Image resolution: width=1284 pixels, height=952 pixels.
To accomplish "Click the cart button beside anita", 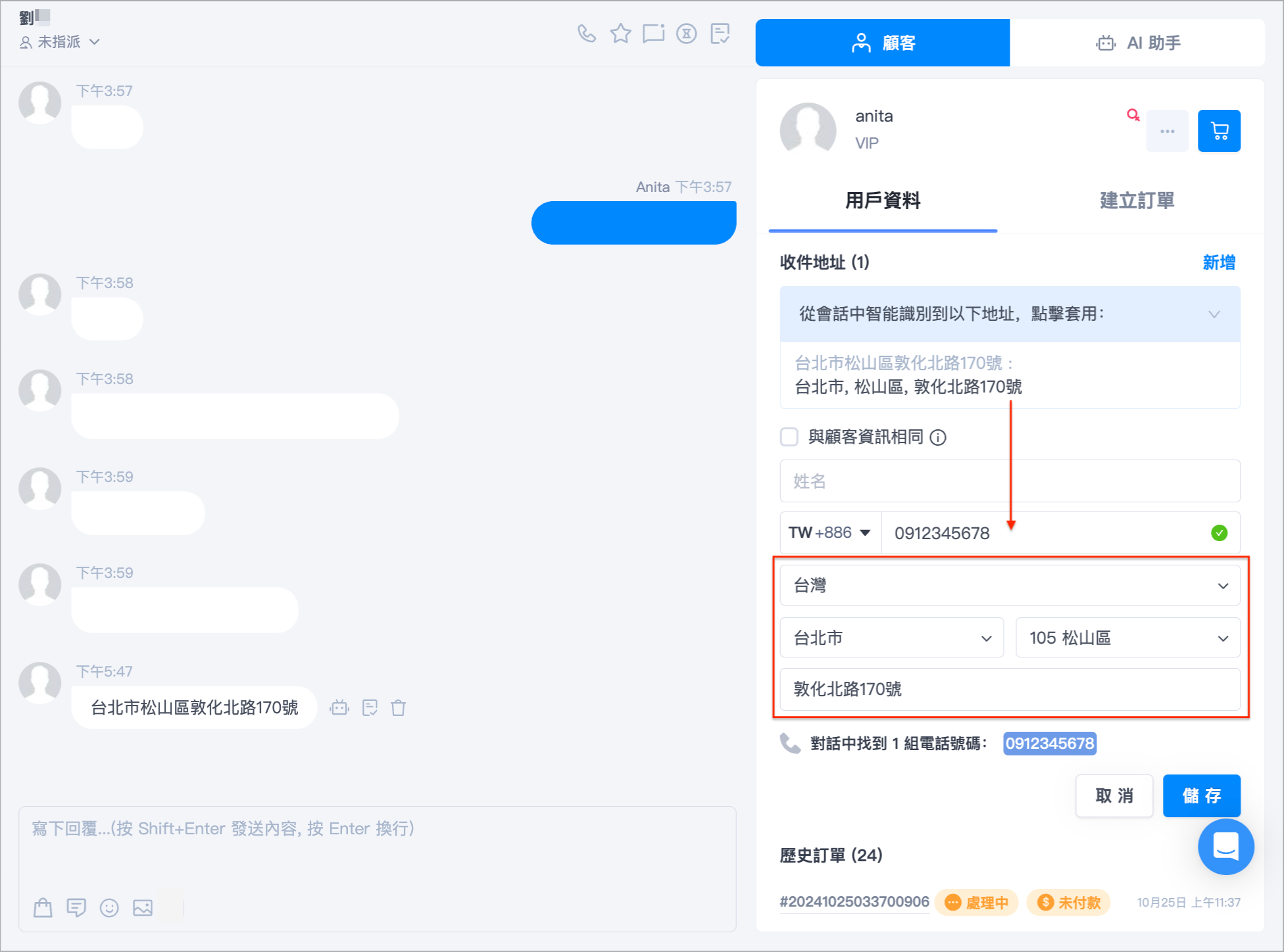I will coord(1219,131).
